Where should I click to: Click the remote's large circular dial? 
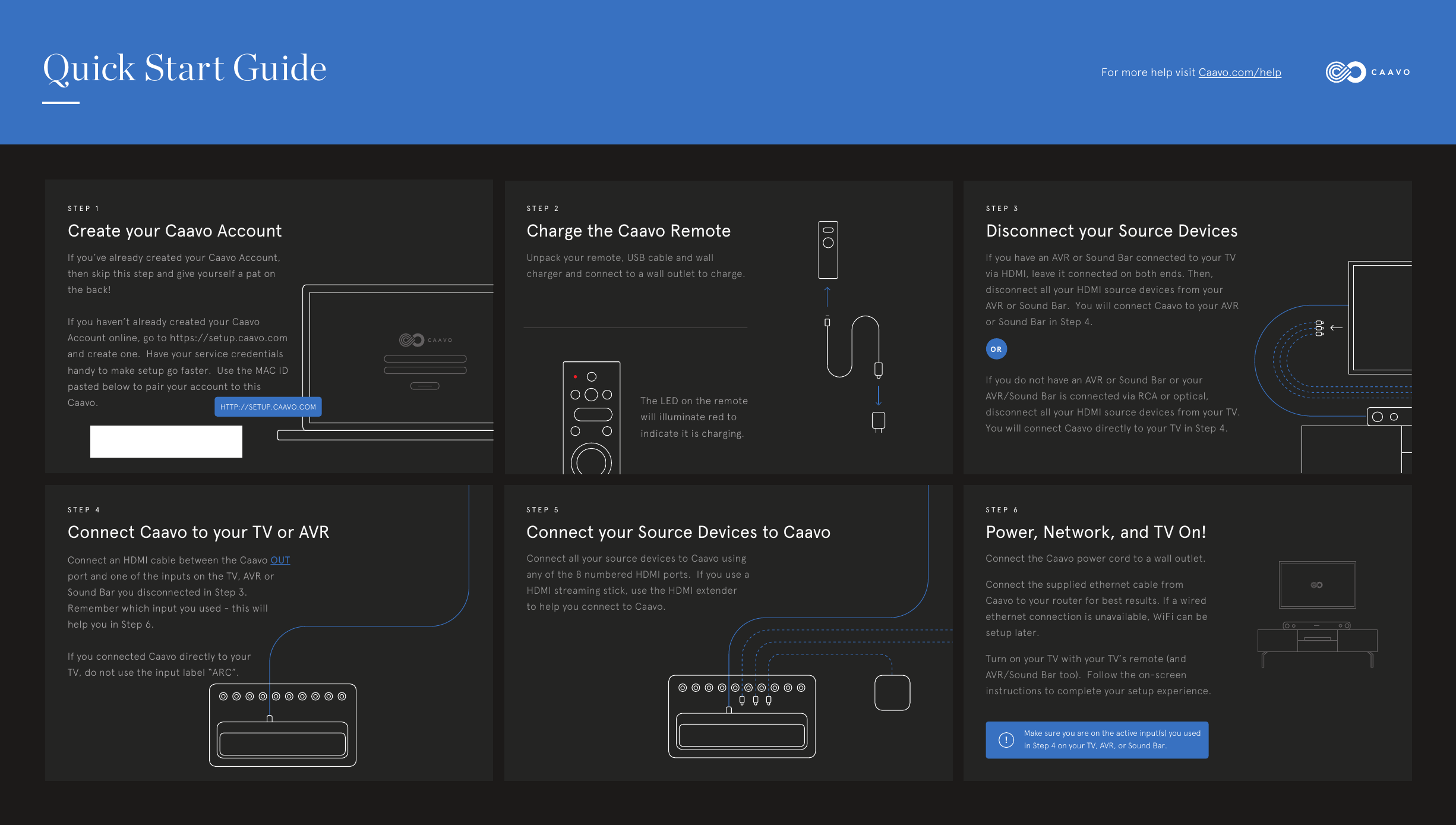tap(591, 461)
